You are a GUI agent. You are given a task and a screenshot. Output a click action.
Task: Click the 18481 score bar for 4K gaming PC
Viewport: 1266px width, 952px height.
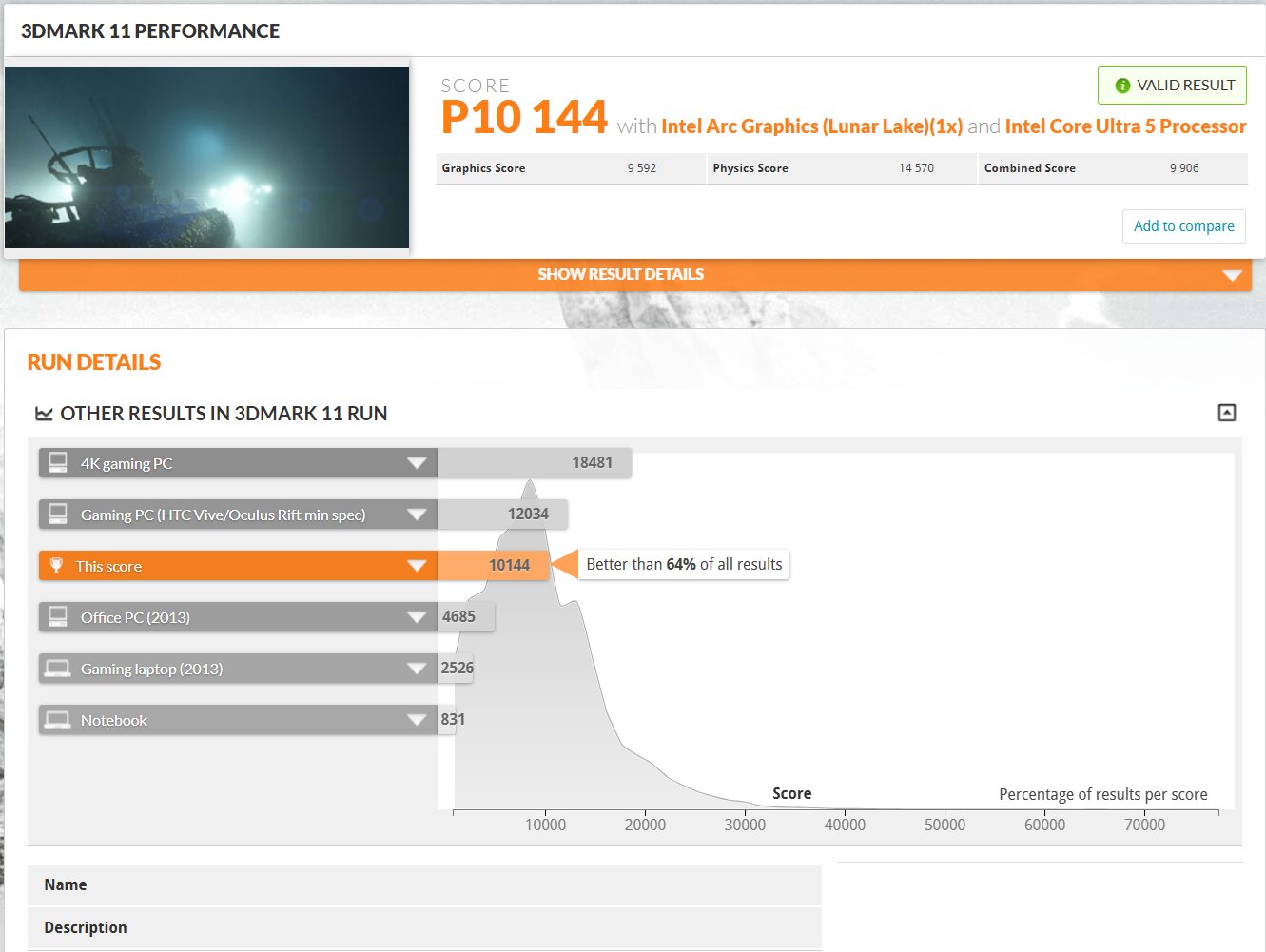(x=534, y=463)
